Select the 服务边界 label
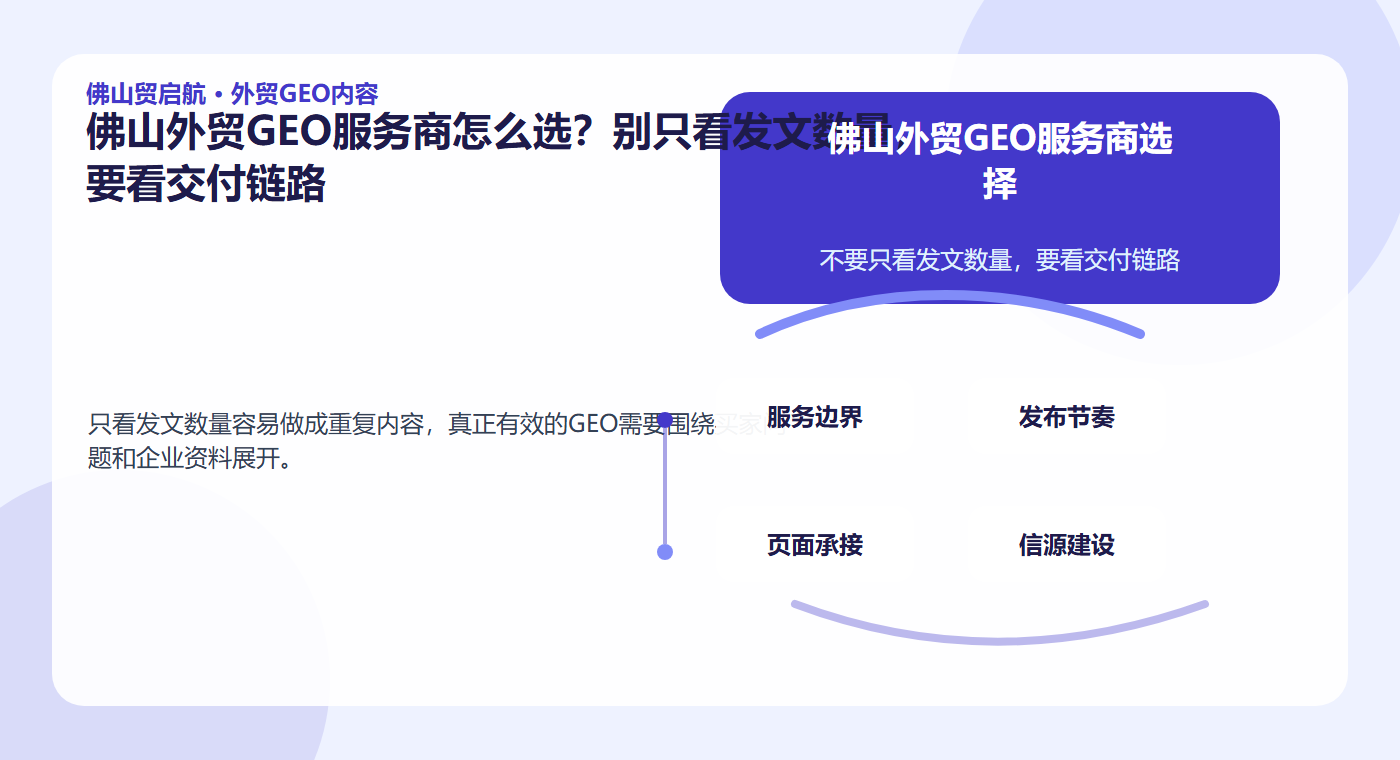This screenshot has width=1400, height=760. pyautogui.click(x=815, y=417)
